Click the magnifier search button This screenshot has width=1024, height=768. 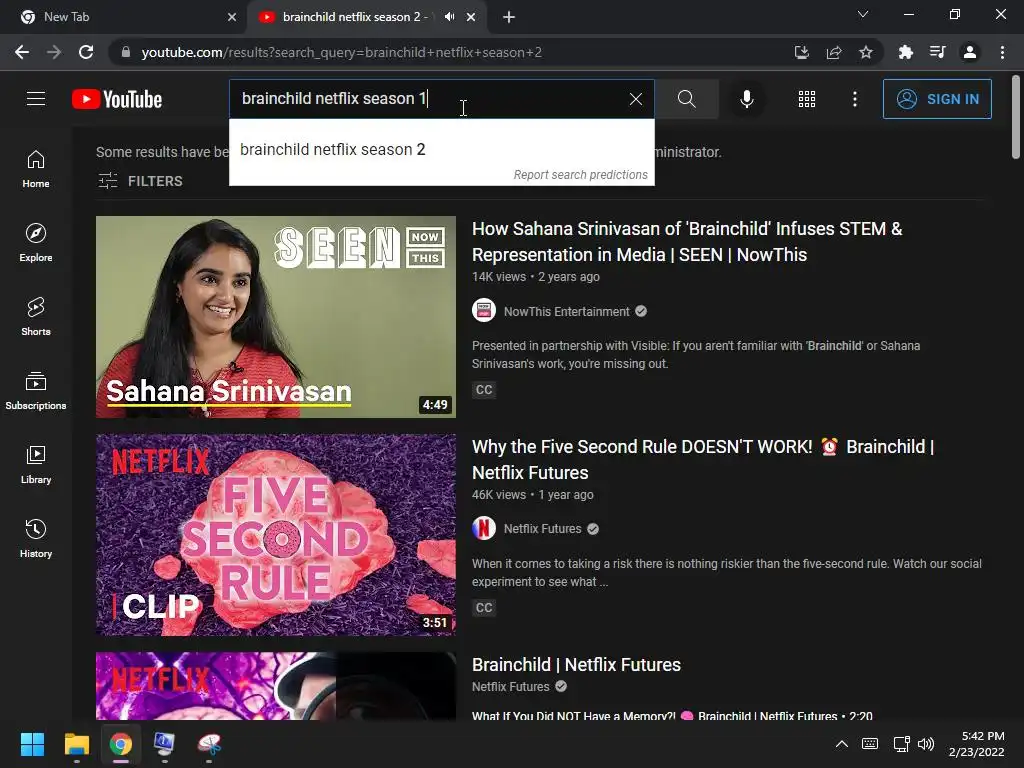point(686,99)
